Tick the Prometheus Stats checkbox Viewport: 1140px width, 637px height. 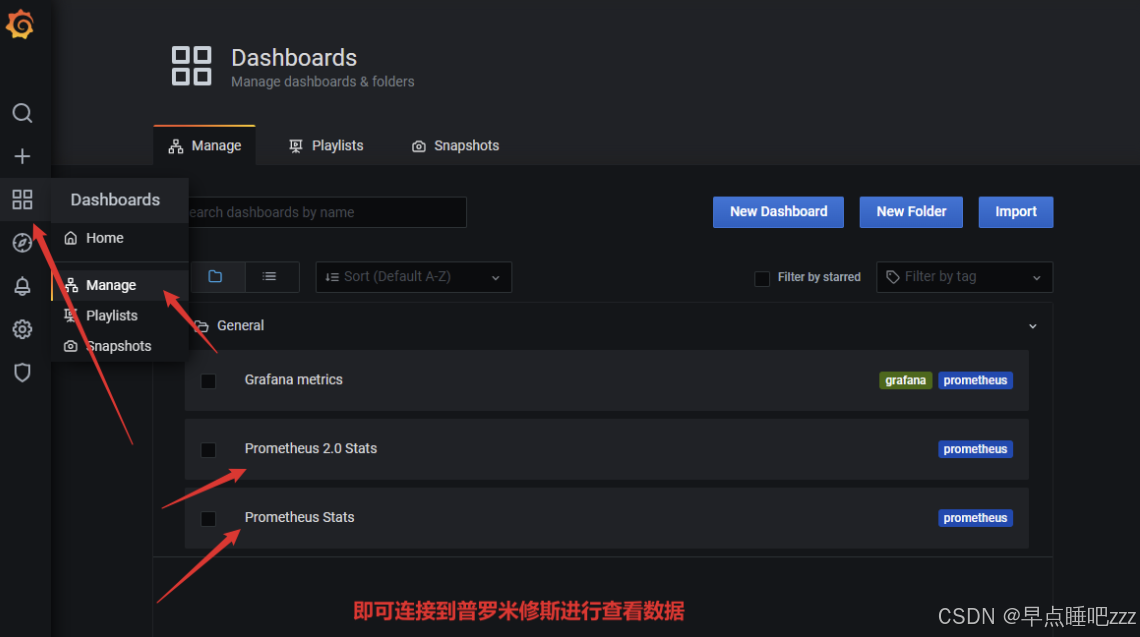tap(208, 518)
